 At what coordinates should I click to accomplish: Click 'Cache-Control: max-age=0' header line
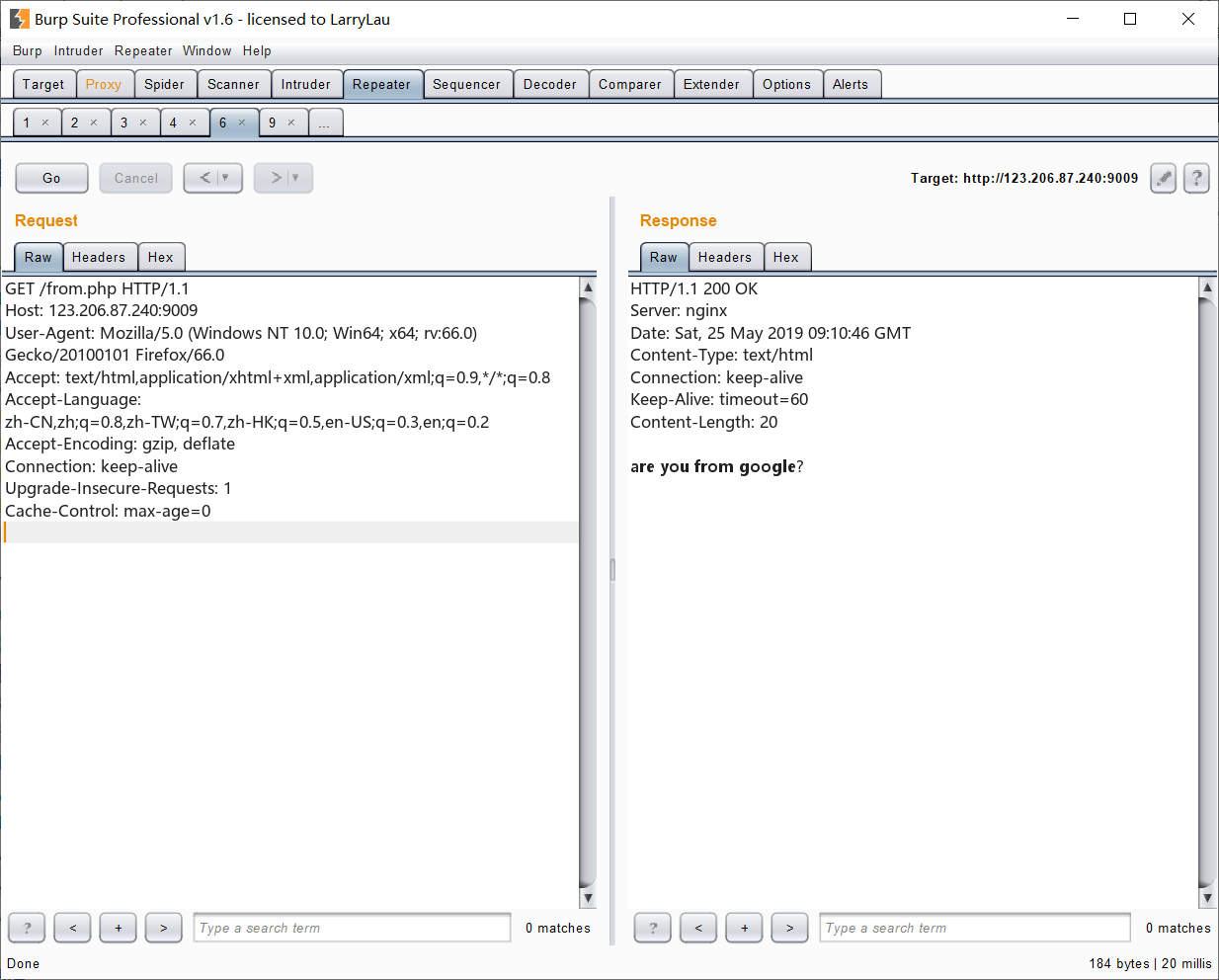coord(108,511)
